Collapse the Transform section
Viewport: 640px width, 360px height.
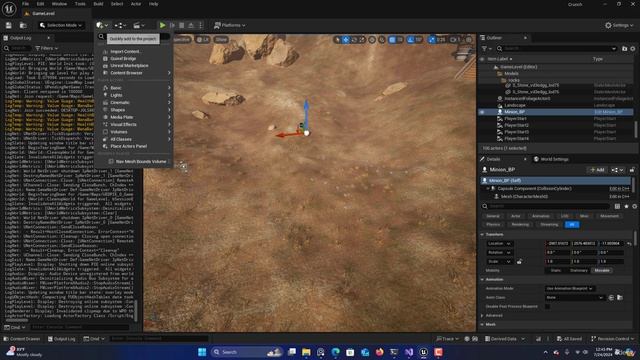coord(482,235)
